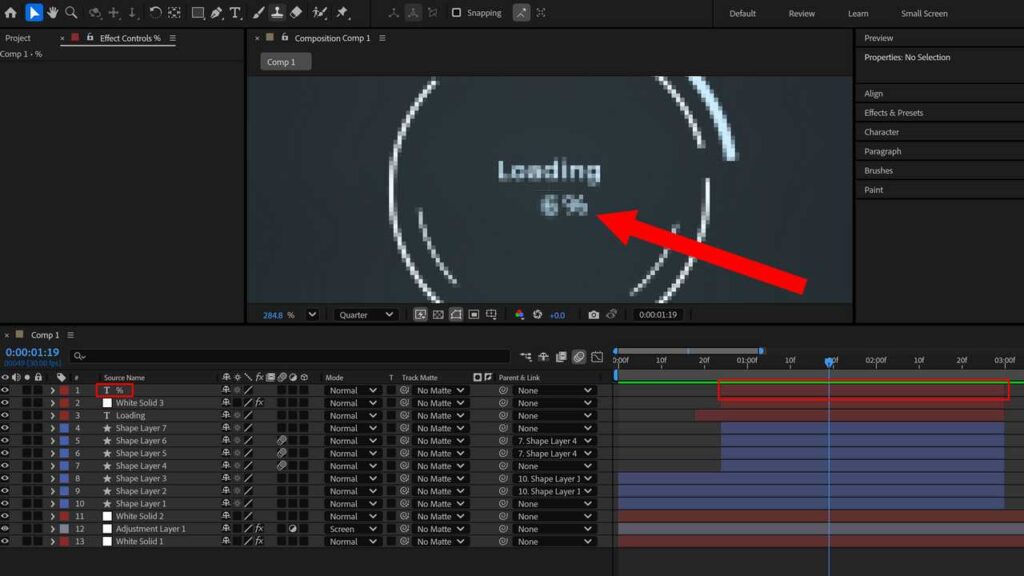Switch to the Project tab
The height and width of the screenshot is (576, 1024).
click(18, 38)
